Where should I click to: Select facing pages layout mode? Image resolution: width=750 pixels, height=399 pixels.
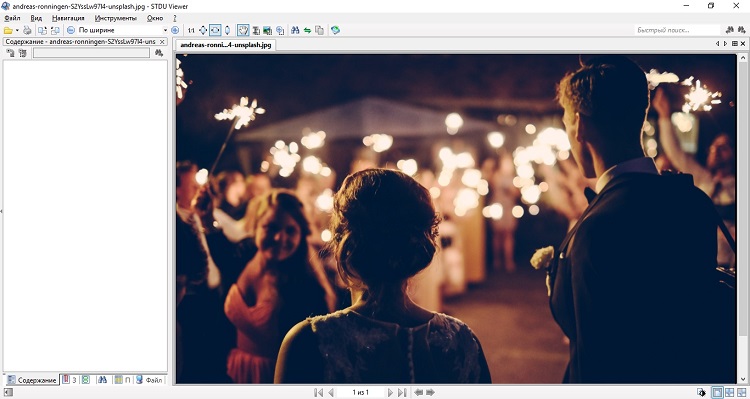pyautogui.click(x=729, y=393)
